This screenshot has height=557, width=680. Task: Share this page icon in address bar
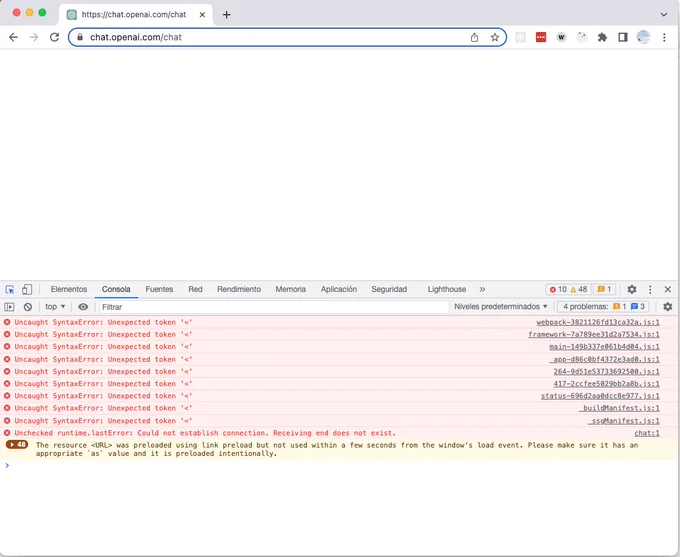(474, 37)
